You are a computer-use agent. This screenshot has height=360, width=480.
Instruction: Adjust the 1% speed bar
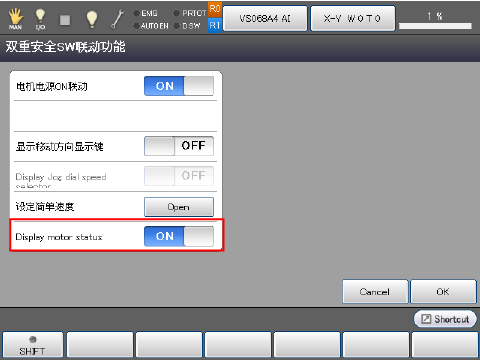click(435, 26)
